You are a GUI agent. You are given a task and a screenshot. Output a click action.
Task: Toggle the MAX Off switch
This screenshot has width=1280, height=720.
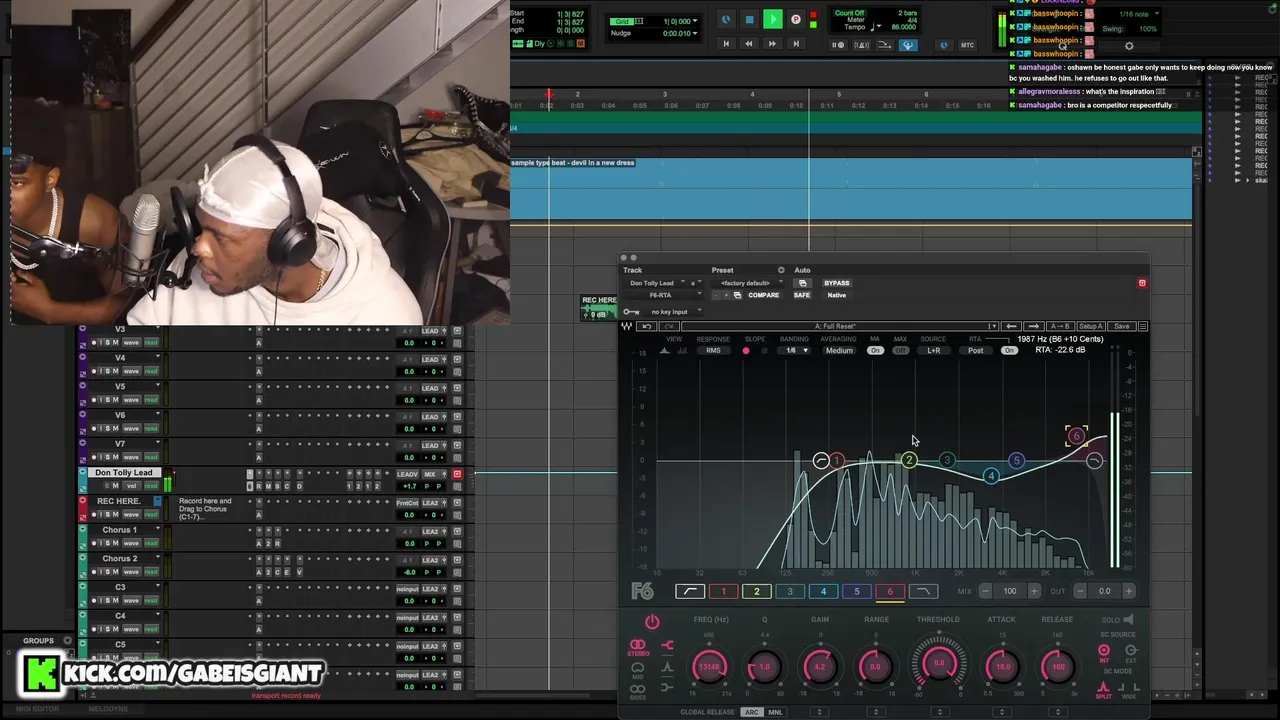[x=900, y=351]
